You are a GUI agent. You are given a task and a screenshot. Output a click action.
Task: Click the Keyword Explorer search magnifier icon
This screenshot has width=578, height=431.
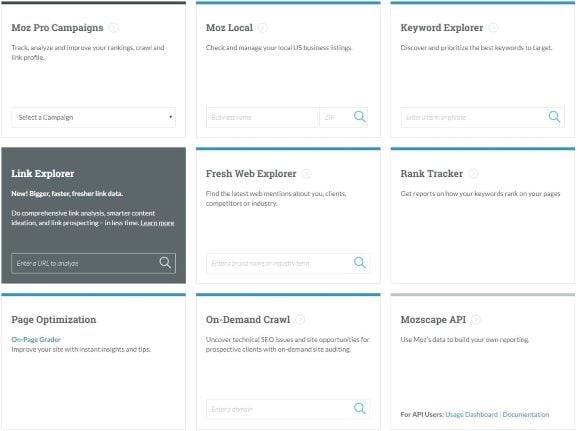pyautogui.click(x=554, y=117)
